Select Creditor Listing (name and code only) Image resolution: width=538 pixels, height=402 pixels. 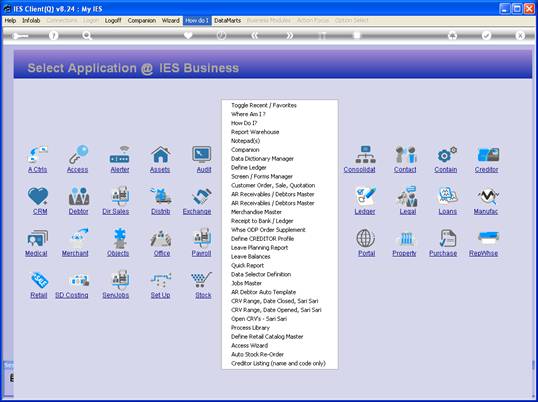[278, 363]
